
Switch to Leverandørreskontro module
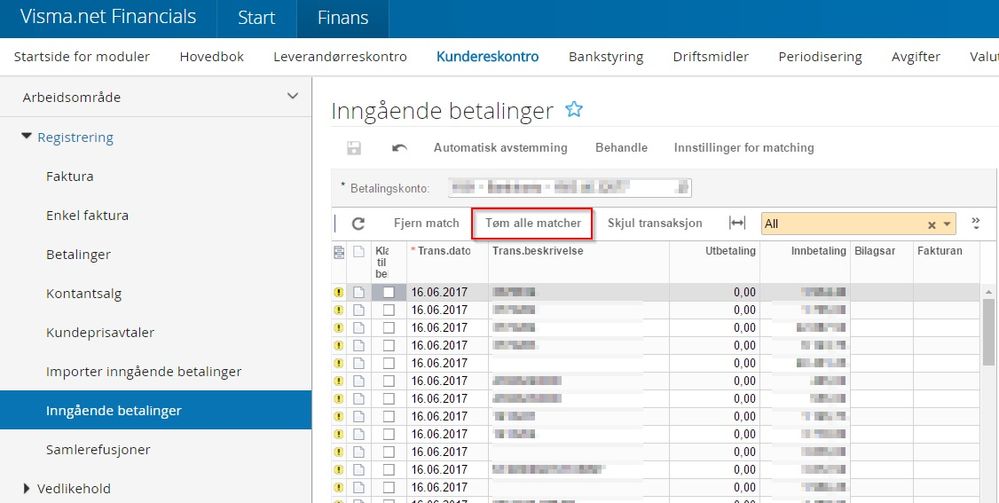point(340,57)
